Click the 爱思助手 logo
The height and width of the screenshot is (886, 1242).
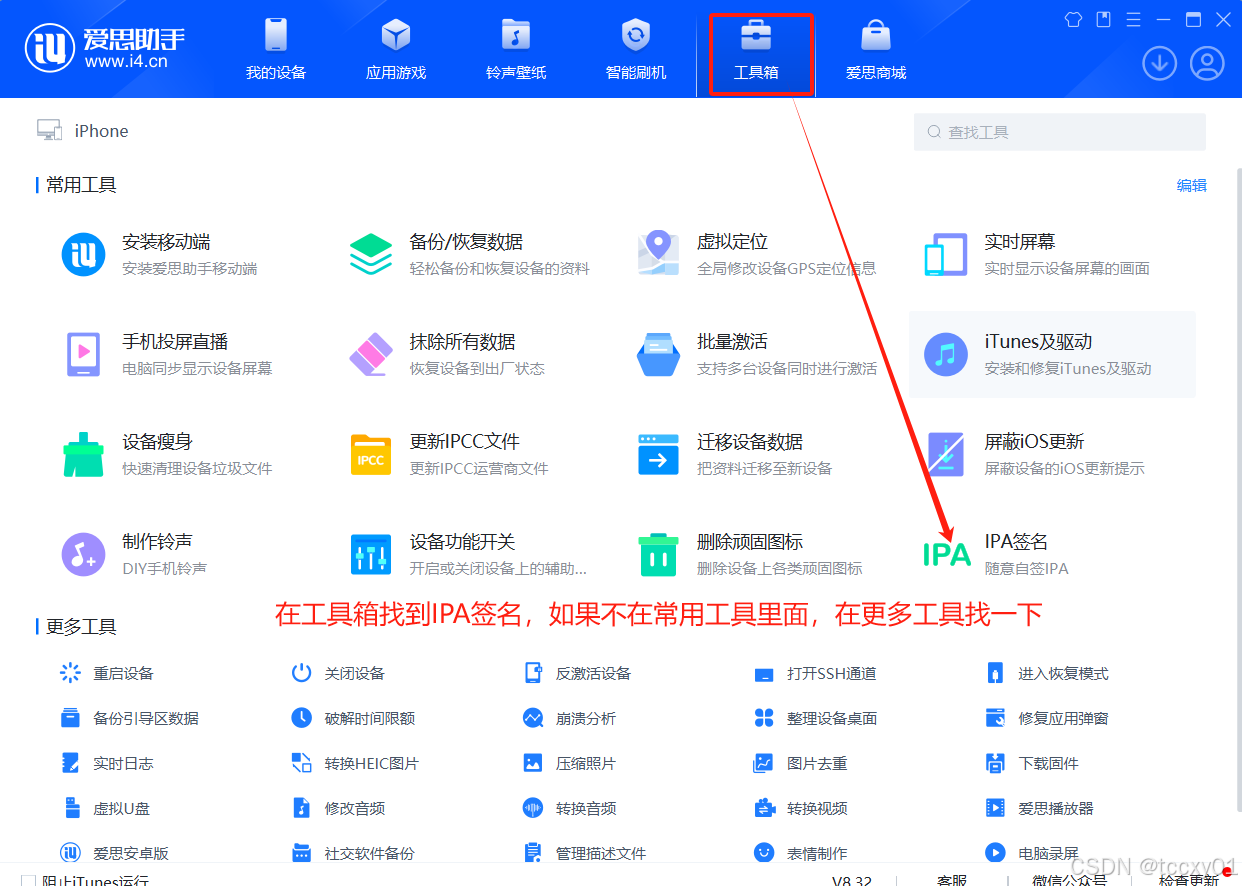[x=105, y=47]
